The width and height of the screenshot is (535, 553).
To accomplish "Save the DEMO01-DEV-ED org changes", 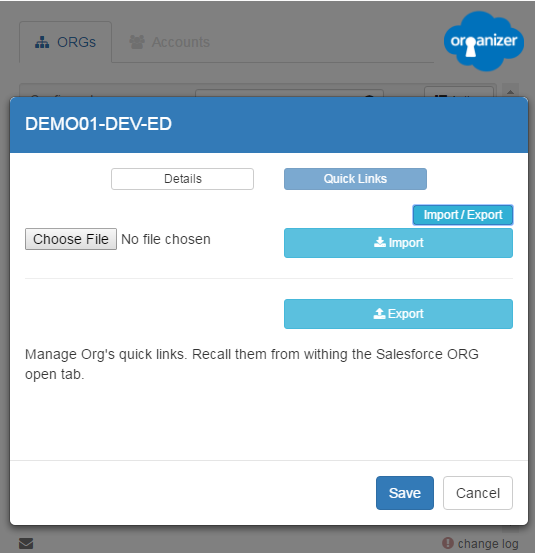I will tap(405, 493).
